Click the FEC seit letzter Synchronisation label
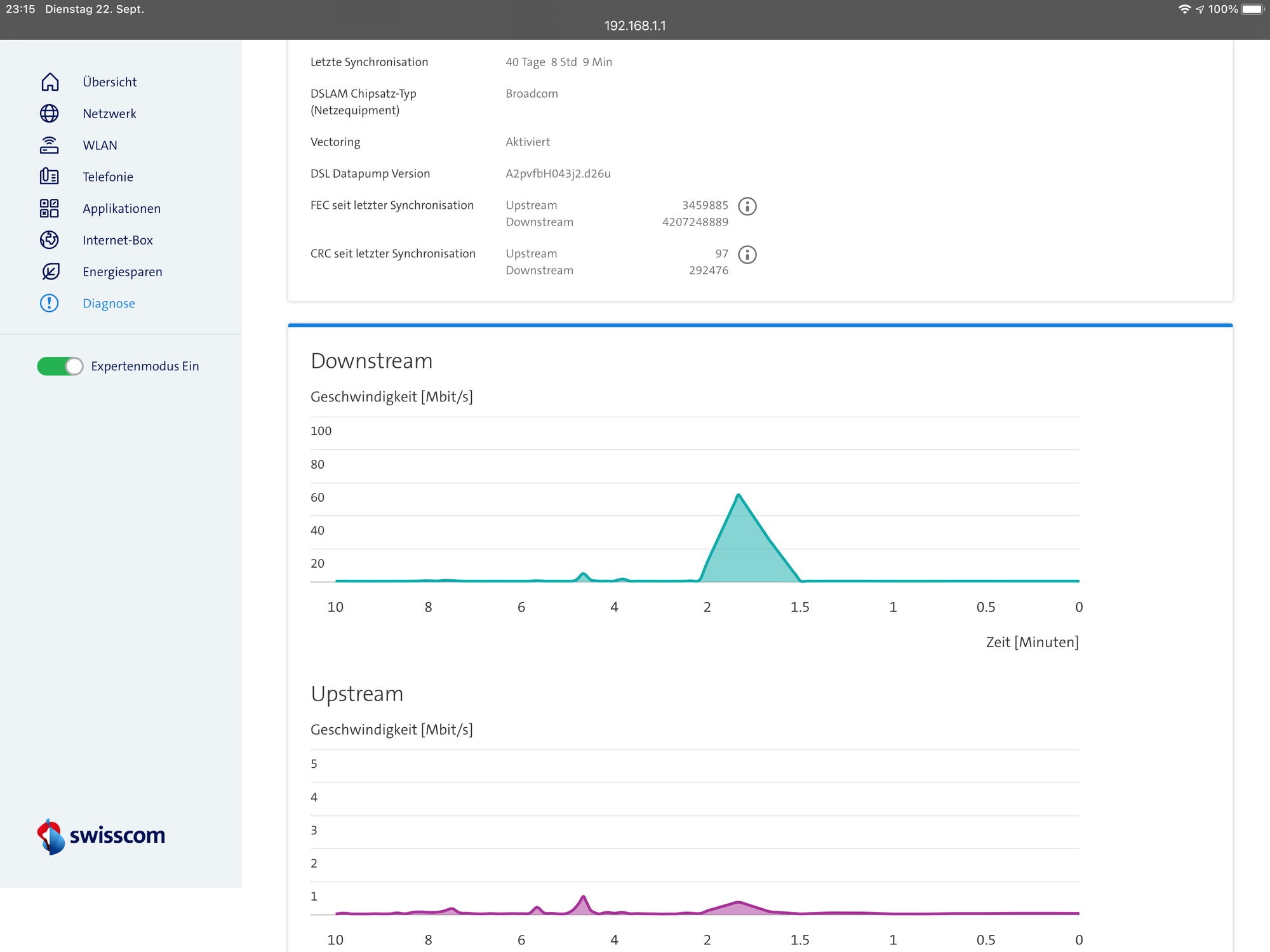 [392, 205]
